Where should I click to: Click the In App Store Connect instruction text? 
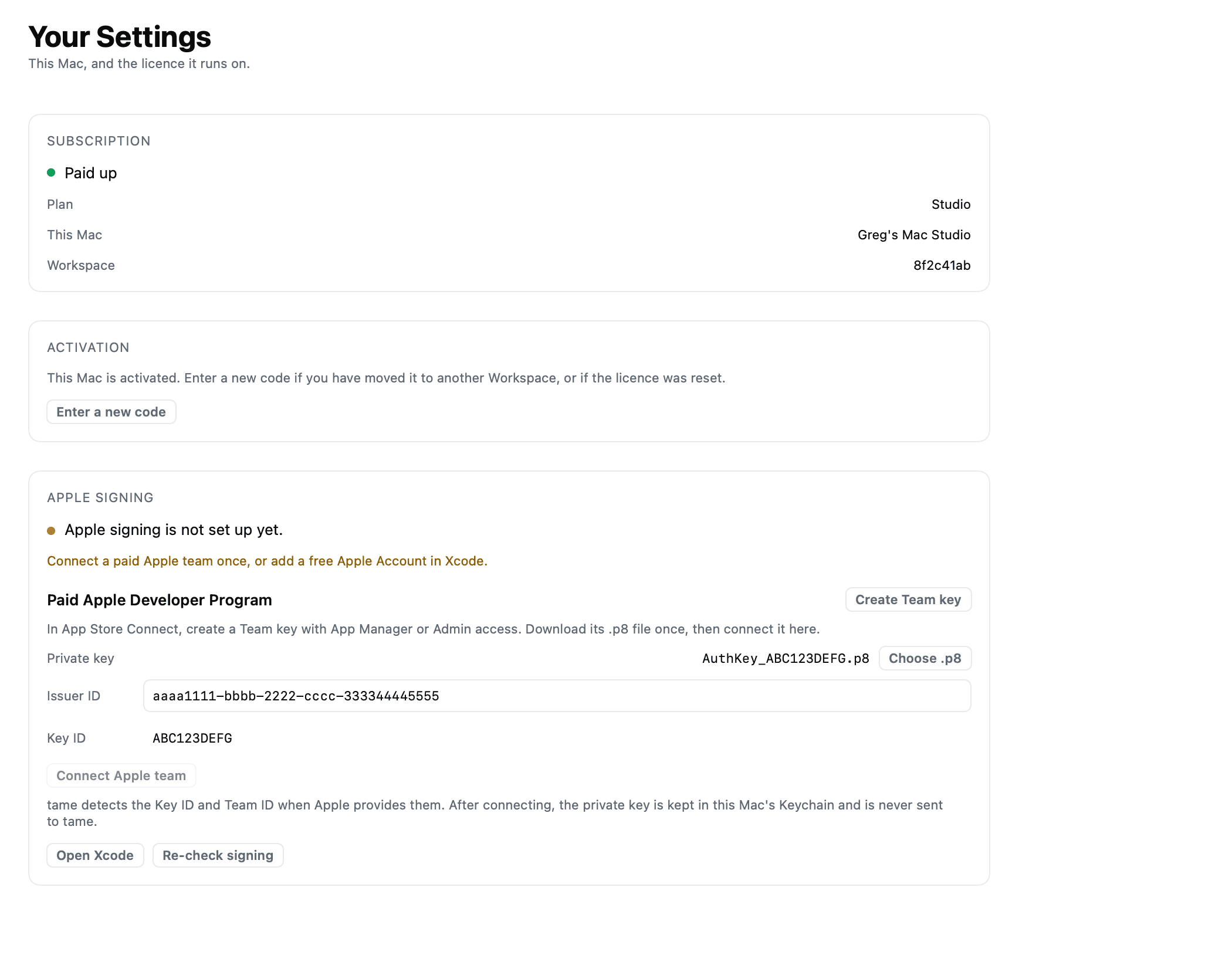[x=433, y=629]
